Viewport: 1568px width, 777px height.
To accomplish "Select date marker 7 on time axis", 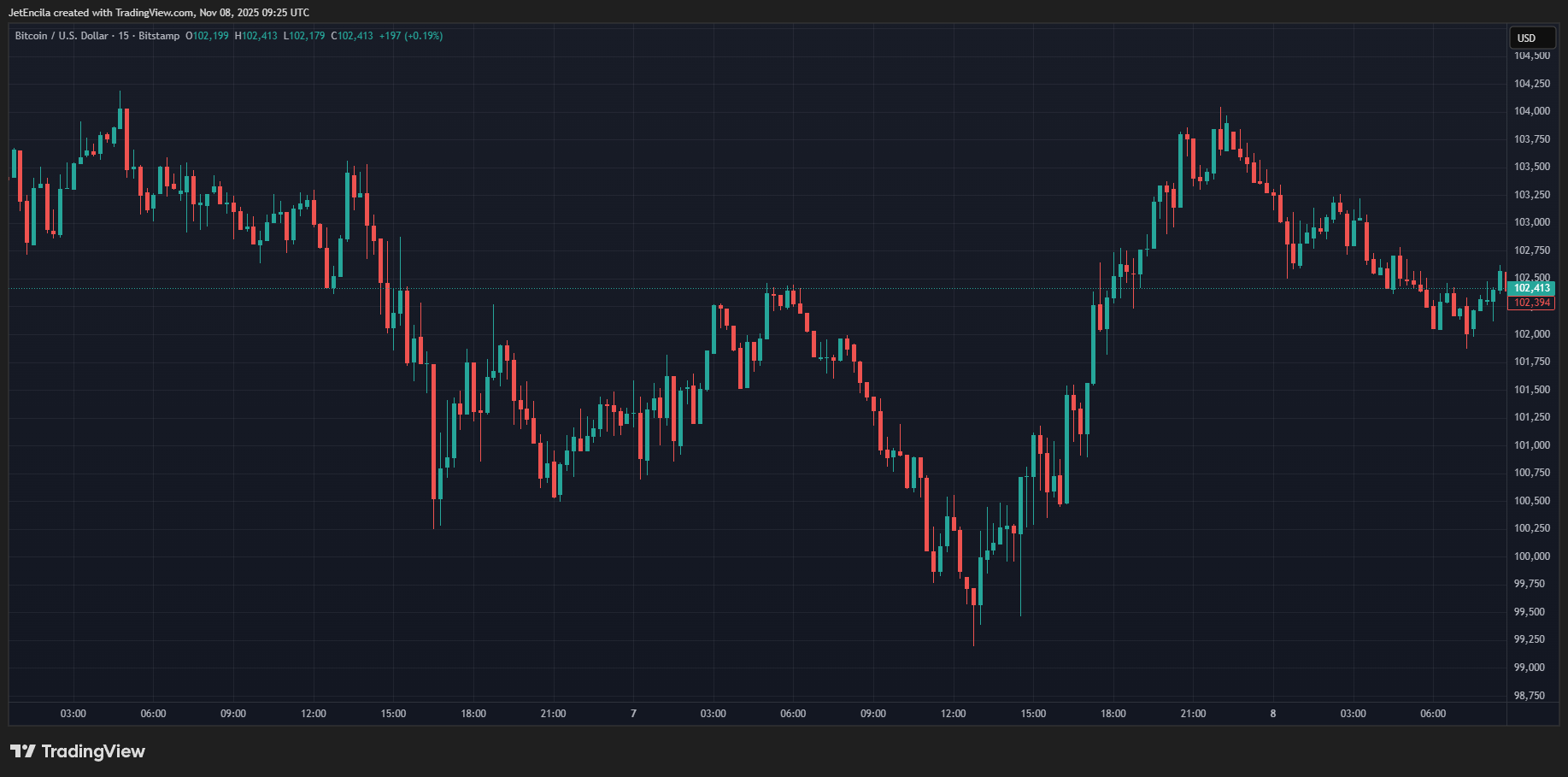I will coord(633,714).
